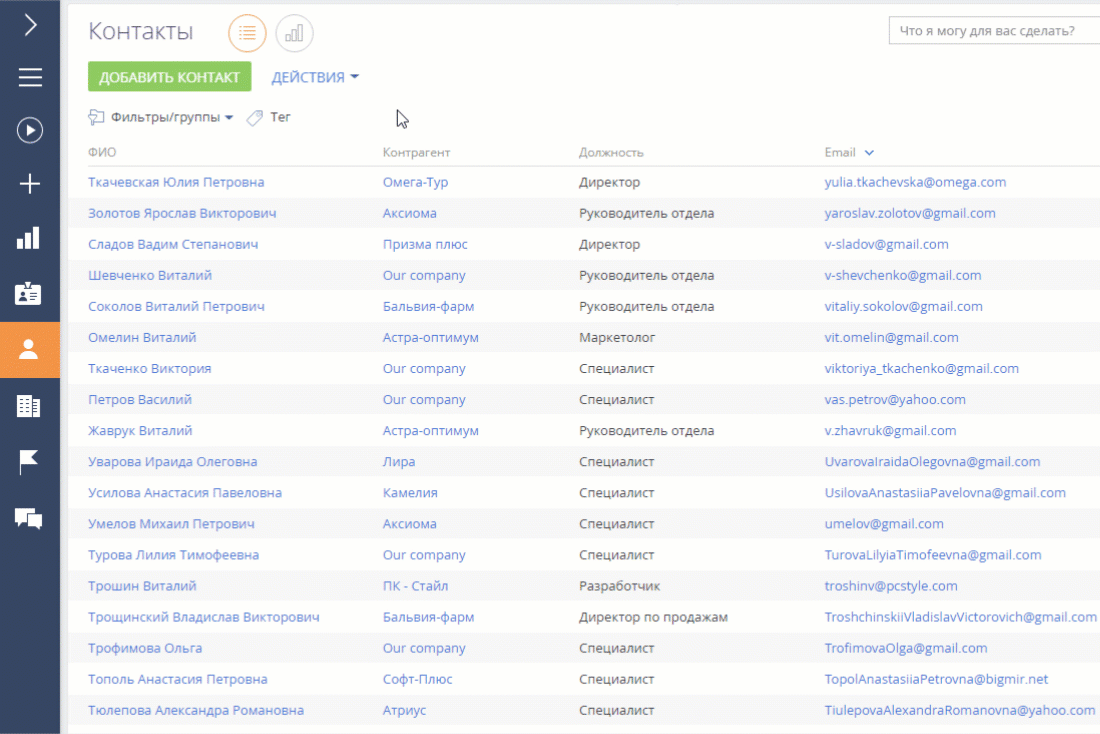Switch to list view of contacts

pos(247,33)
